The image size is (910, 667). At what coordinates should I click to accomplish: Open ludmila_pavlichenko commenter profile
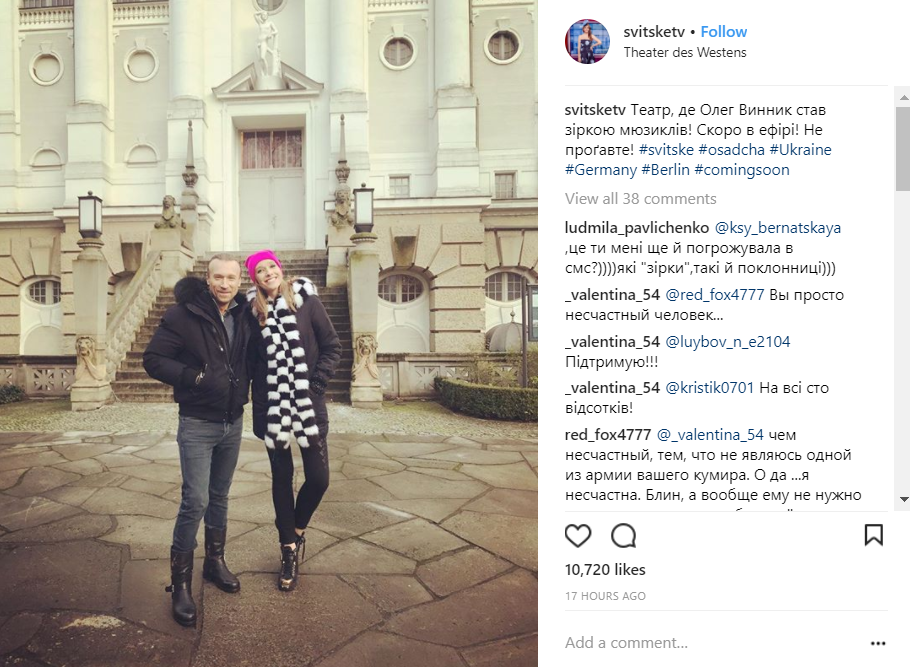click(x=637, y=228)
